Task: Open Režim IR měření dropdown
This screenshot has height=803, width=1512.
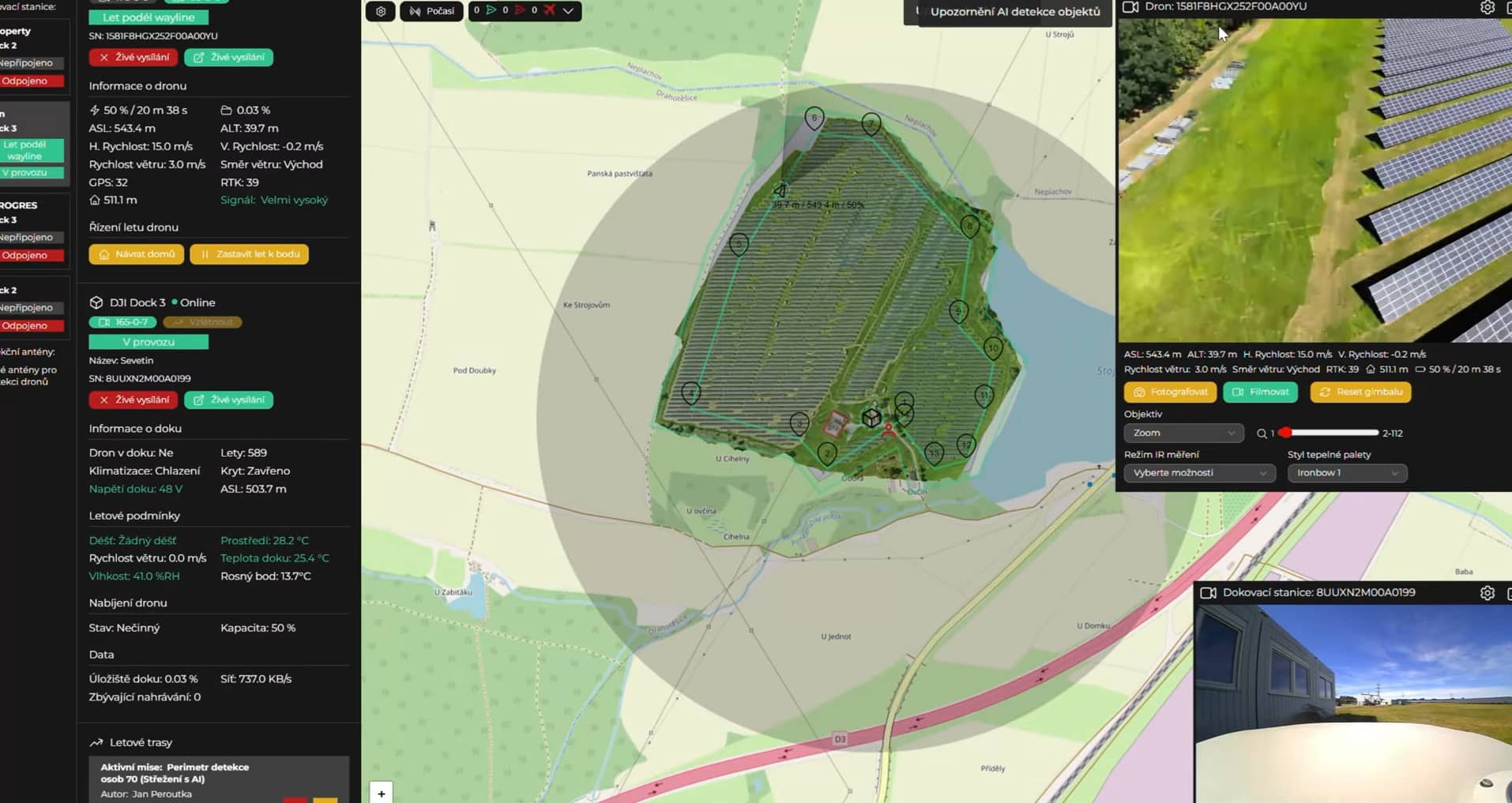Action: [x=1198, y=473]
